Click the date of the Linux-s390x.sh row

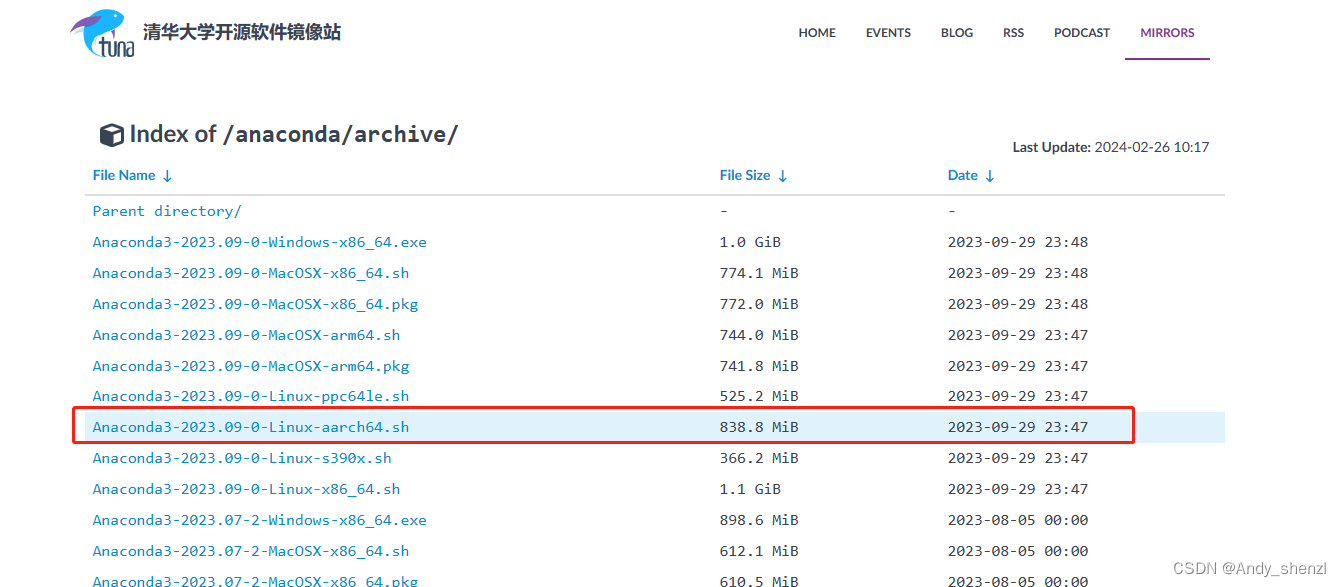(x=1018, y=458)
